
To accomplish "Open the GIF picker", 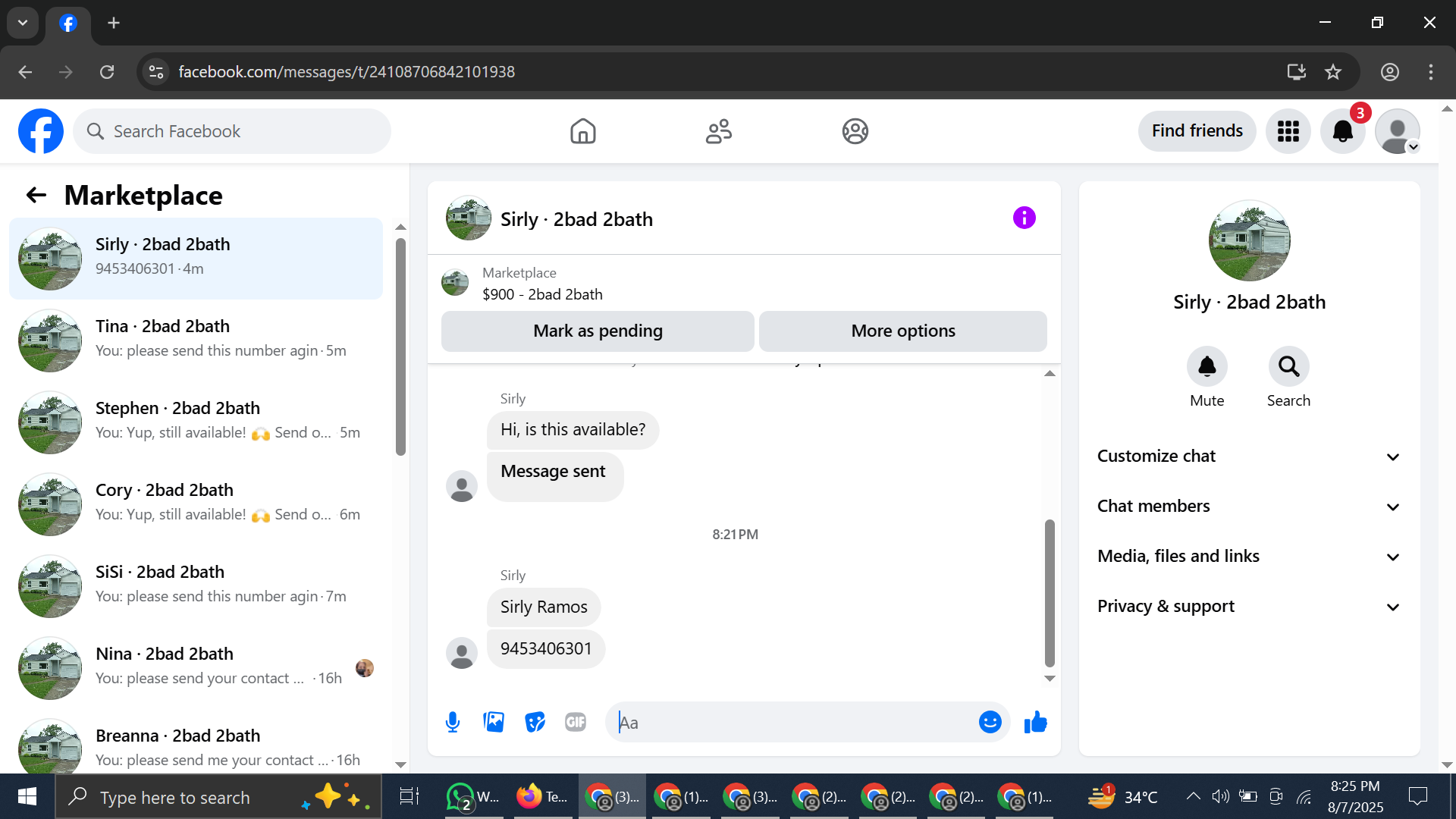I will [x=576, y=722].
